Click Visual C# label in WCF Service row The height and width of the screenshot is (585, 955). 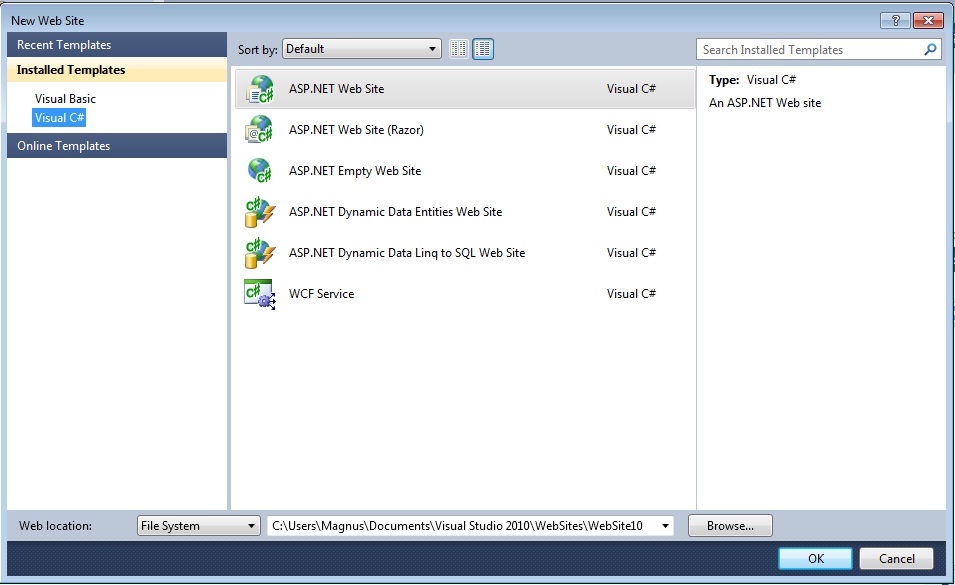631,294
